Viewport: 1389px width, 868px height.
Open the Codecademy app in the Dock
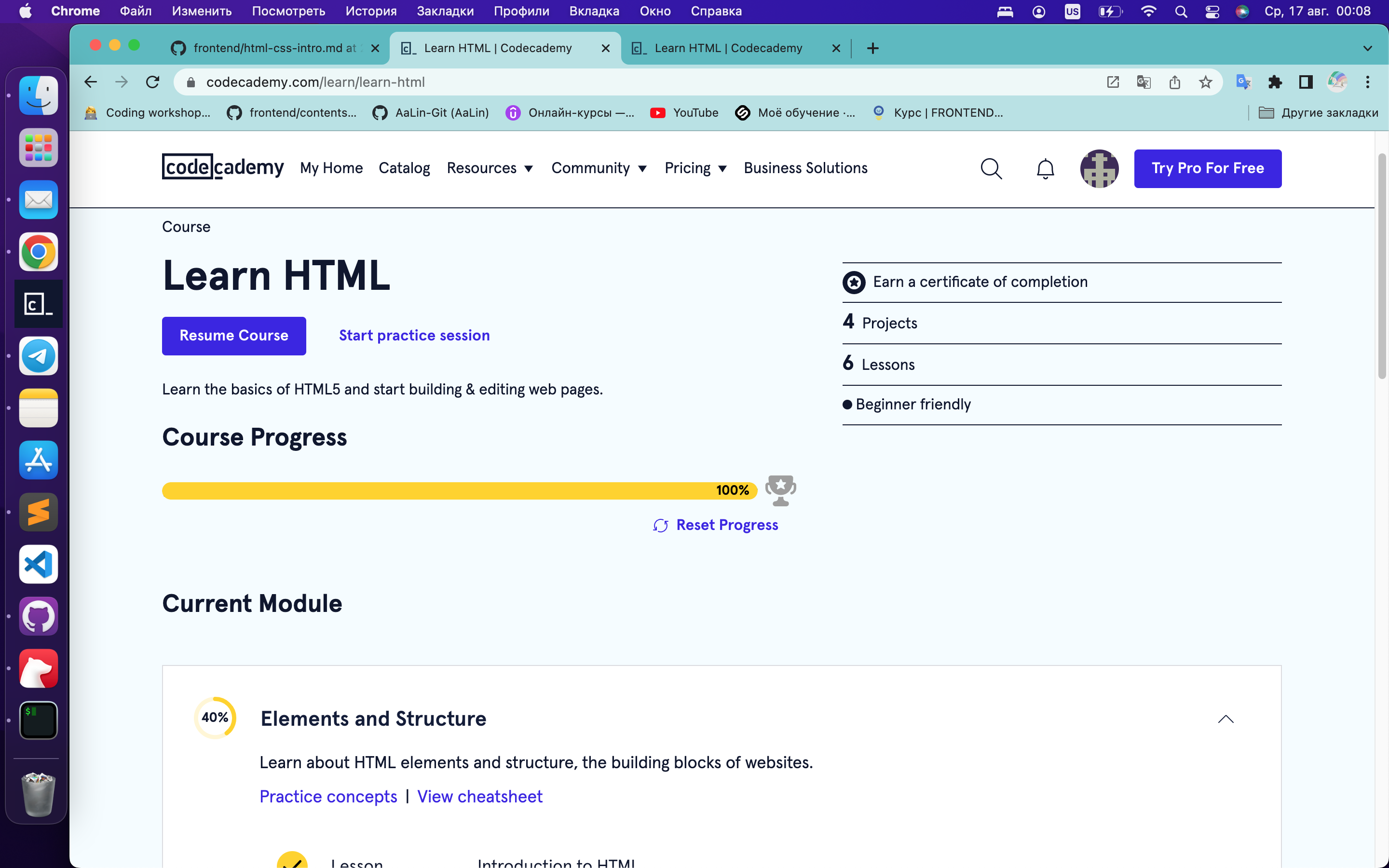39,304
